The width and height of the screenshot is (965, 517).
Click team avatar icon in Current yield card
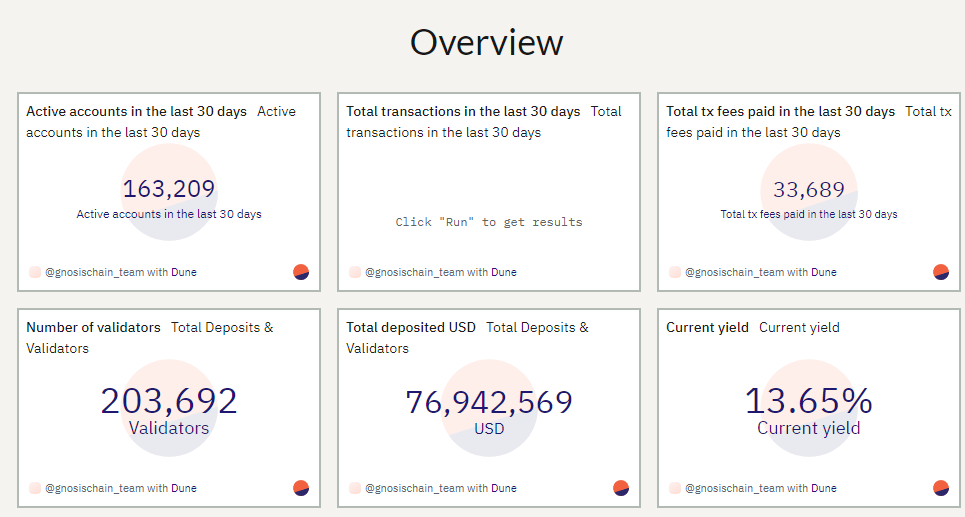pos(675,488)
